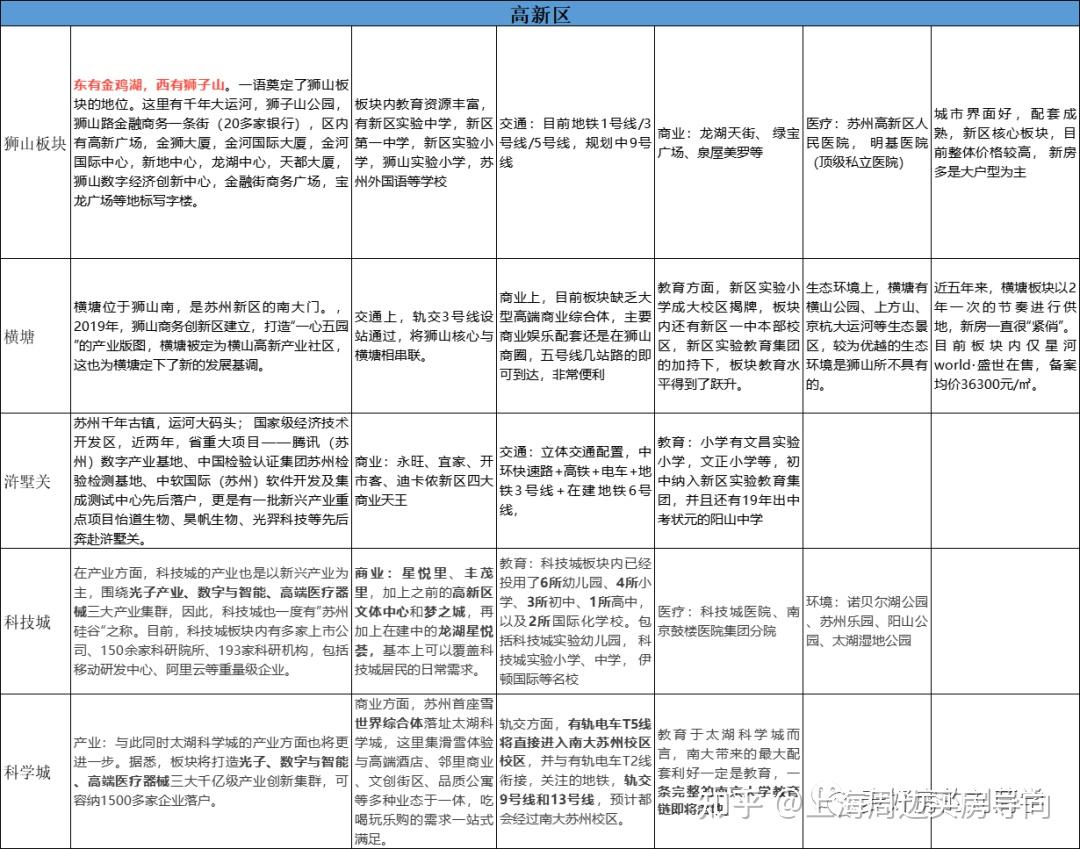
Task: Click cell 交通上，轨交3号线设站通过
Action: (x=424, y=336)
